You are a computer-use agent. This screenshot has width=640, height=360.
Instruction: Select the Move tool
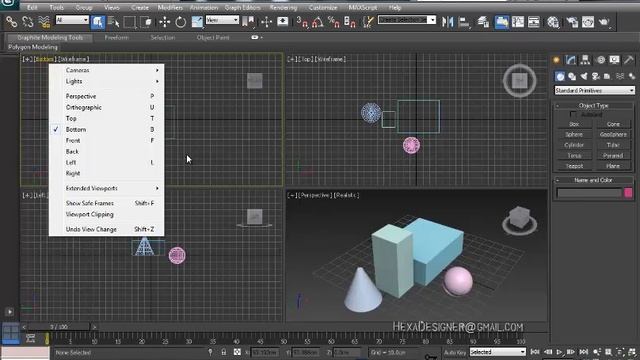click(x=164, y=22)
